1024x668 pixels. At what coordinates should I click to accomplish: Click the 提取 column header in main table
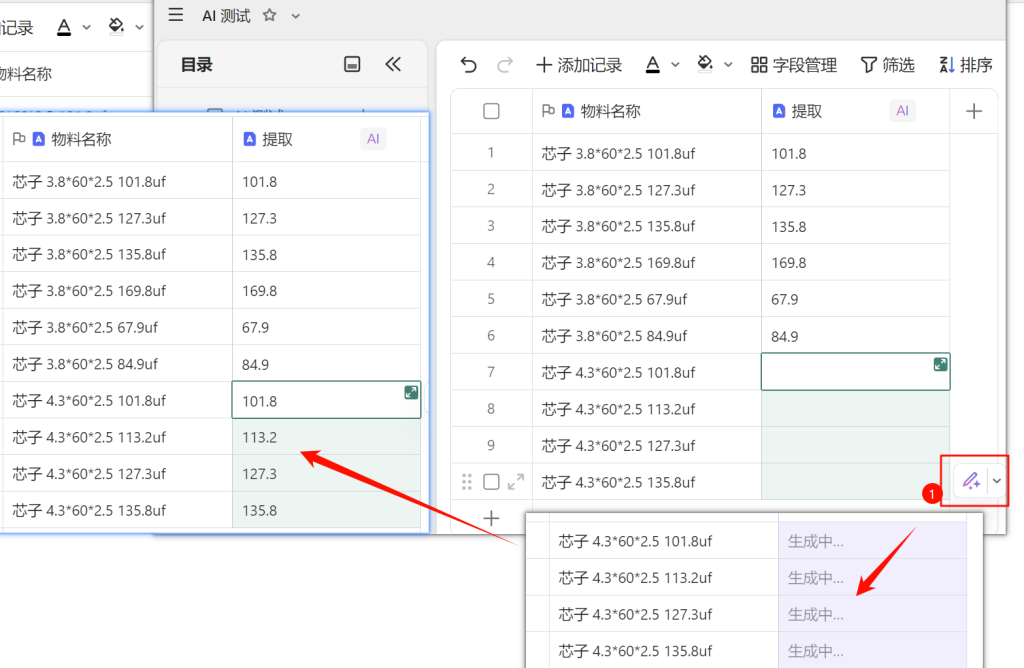(856, 111)
